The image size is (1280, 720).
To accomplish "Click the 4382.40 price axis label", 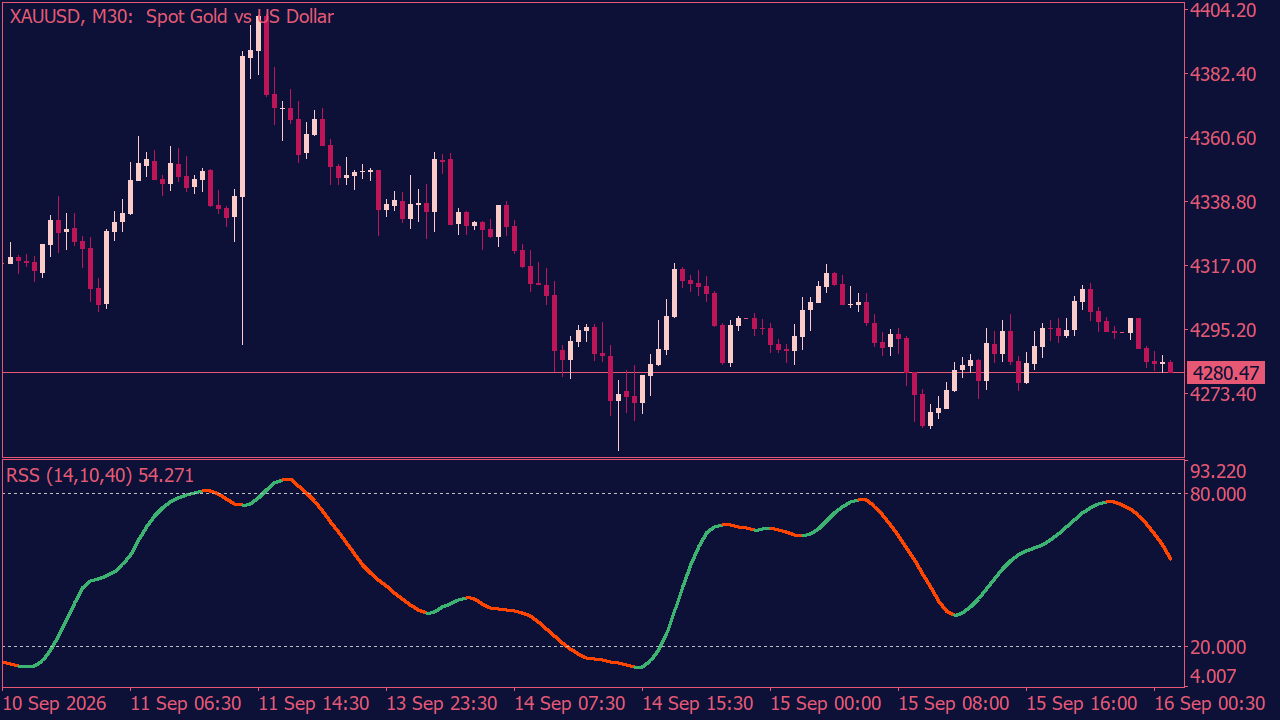I will click(1223, 74).
